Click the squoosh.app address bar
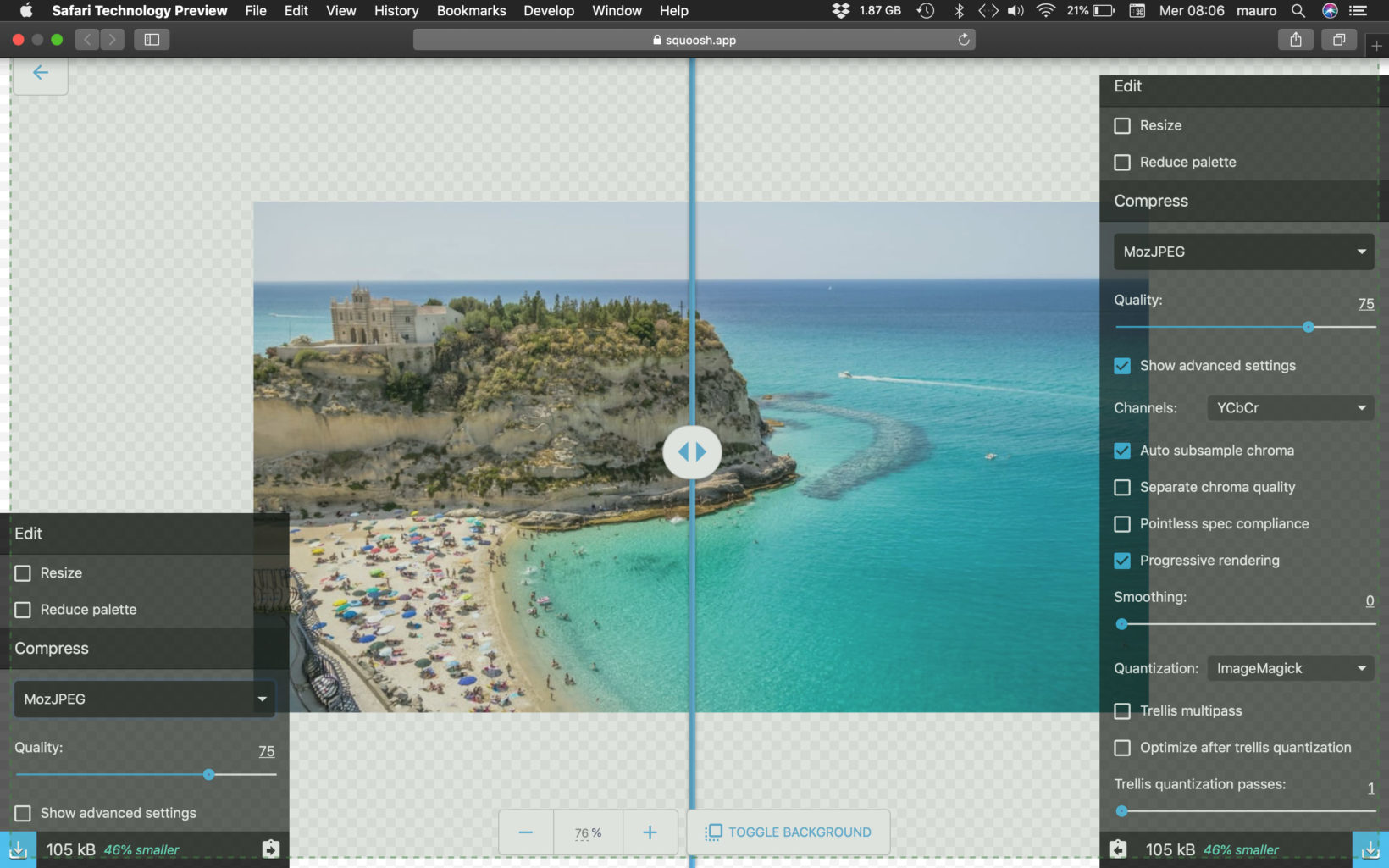The image size is (1389, 868). [x=694, y=40]
